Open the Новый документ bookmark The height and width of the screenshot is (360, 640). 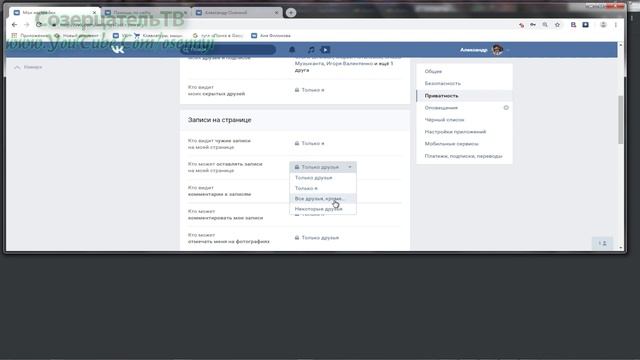[x=77, y=36]
